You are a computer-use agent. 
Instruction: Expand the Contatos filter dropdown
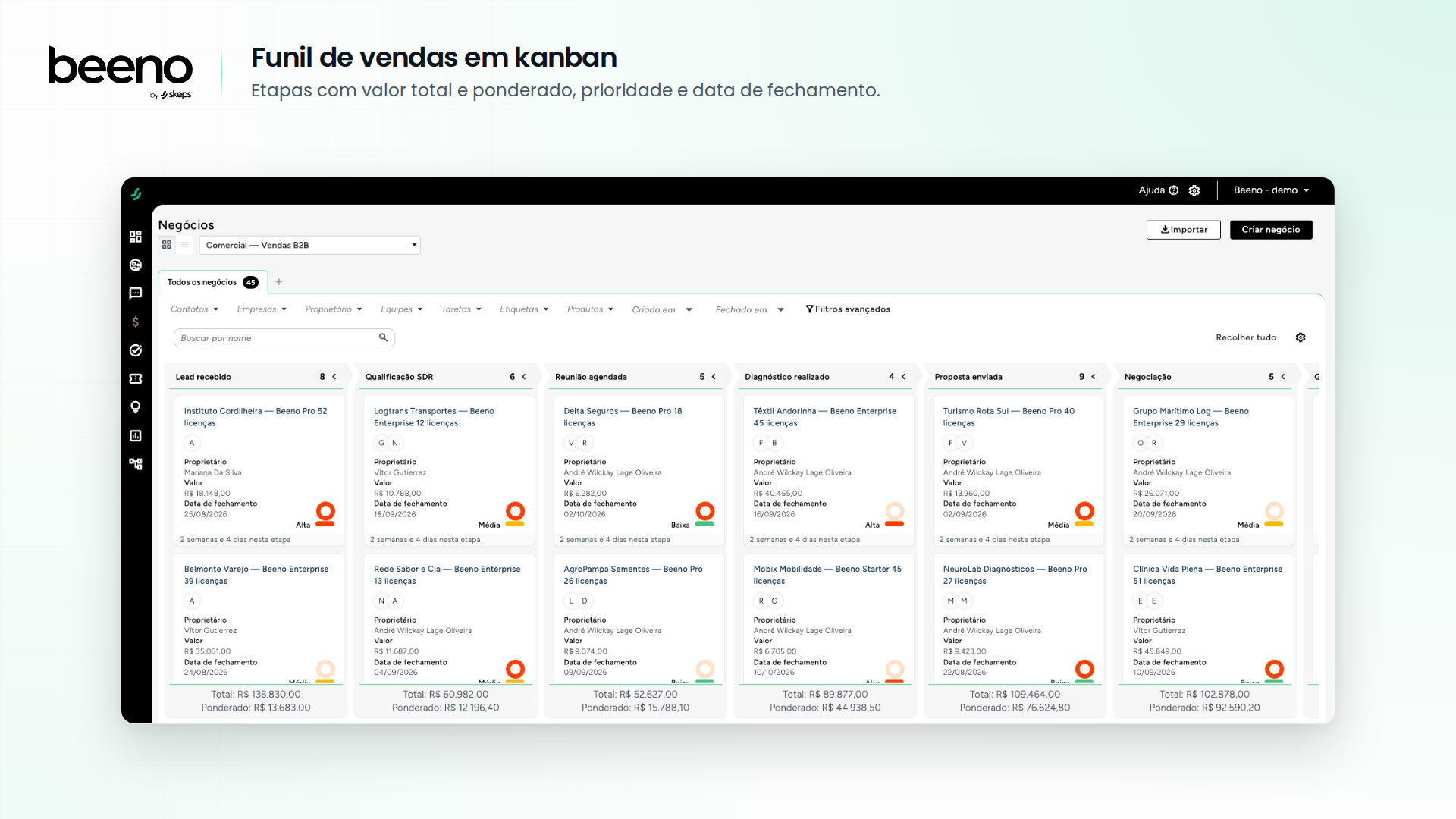[195, 309]
